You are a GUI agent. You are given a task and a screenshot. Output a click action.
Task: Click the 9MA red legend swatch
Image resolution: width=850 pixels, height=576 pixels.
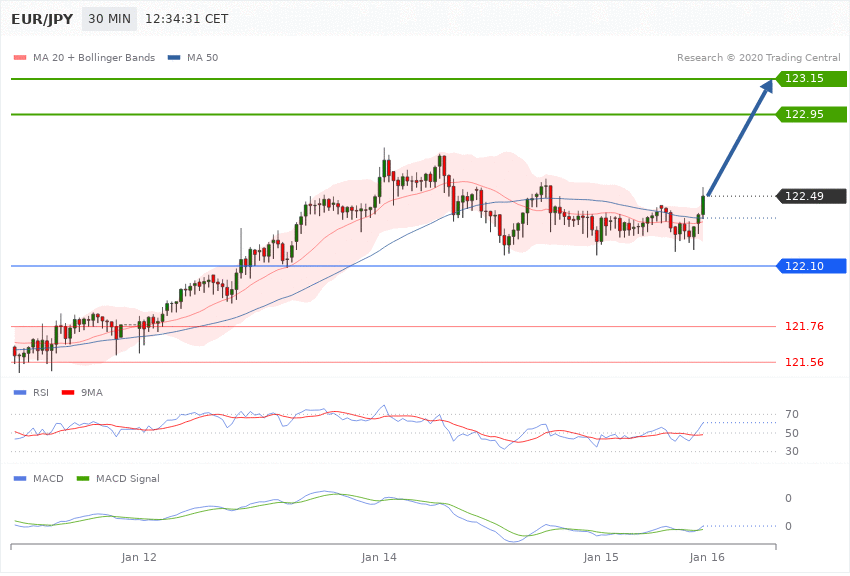pos(68,392)
